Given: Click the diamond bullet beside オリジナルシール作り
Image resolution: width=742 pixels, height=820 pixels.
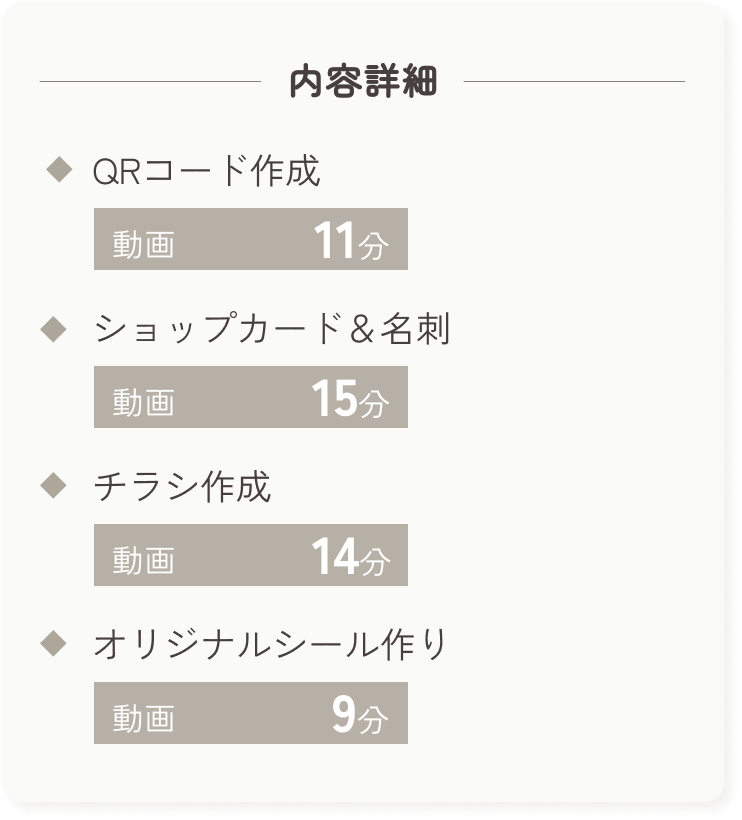Looking at the screenshot, I should pos(52,644).
